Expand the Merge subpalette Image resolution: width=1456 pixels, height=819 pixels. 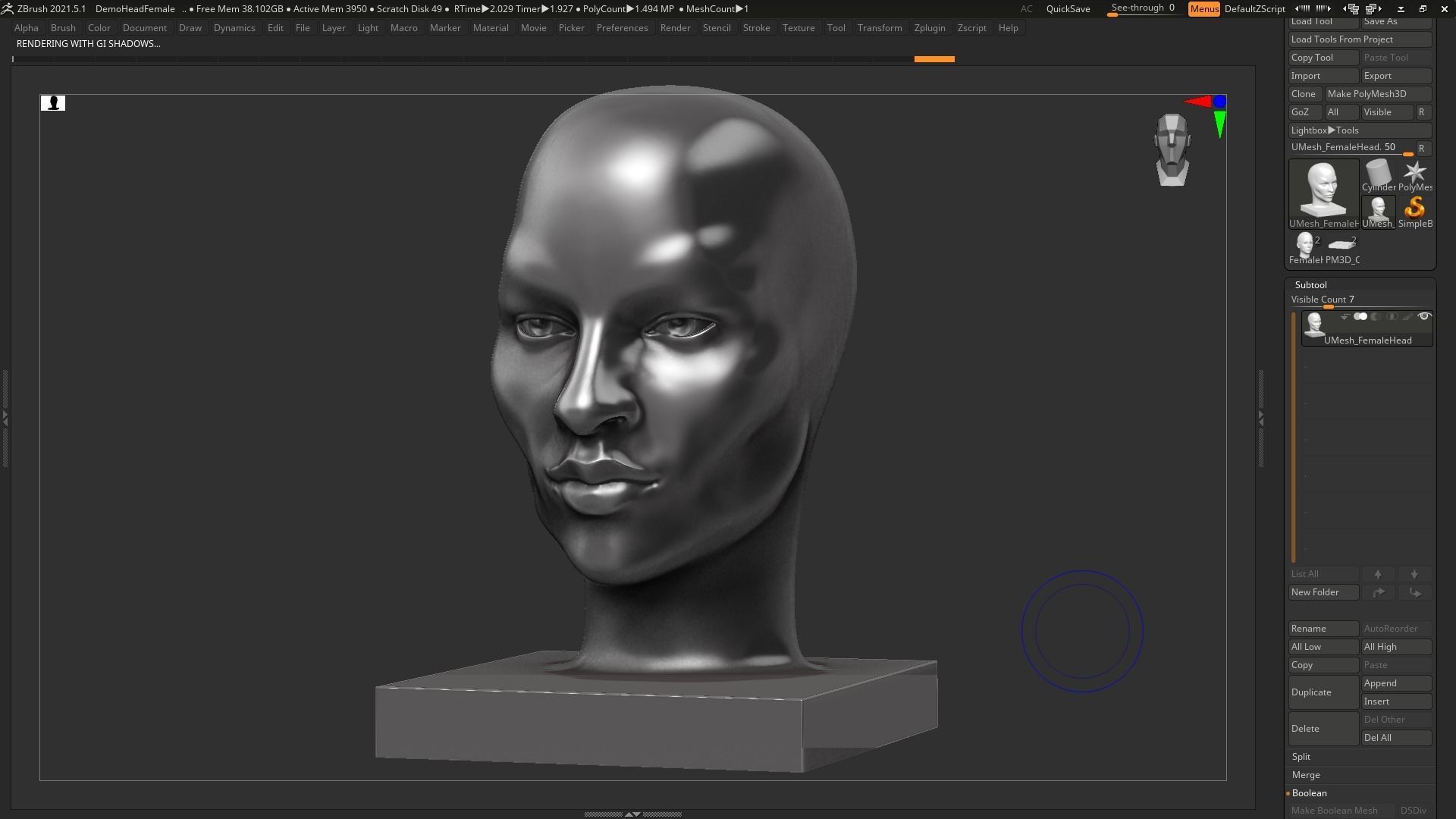click(1306, 775)
